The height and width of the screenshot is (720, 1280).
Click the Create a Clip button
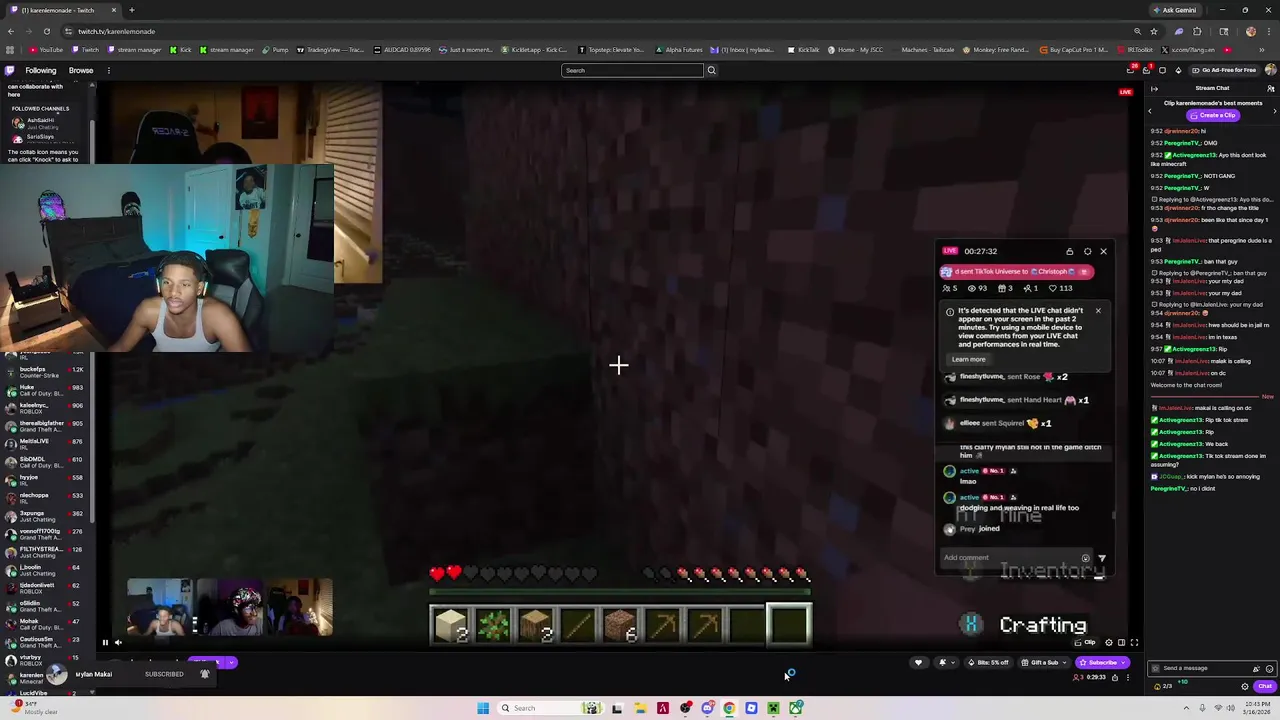[1213, 115]
